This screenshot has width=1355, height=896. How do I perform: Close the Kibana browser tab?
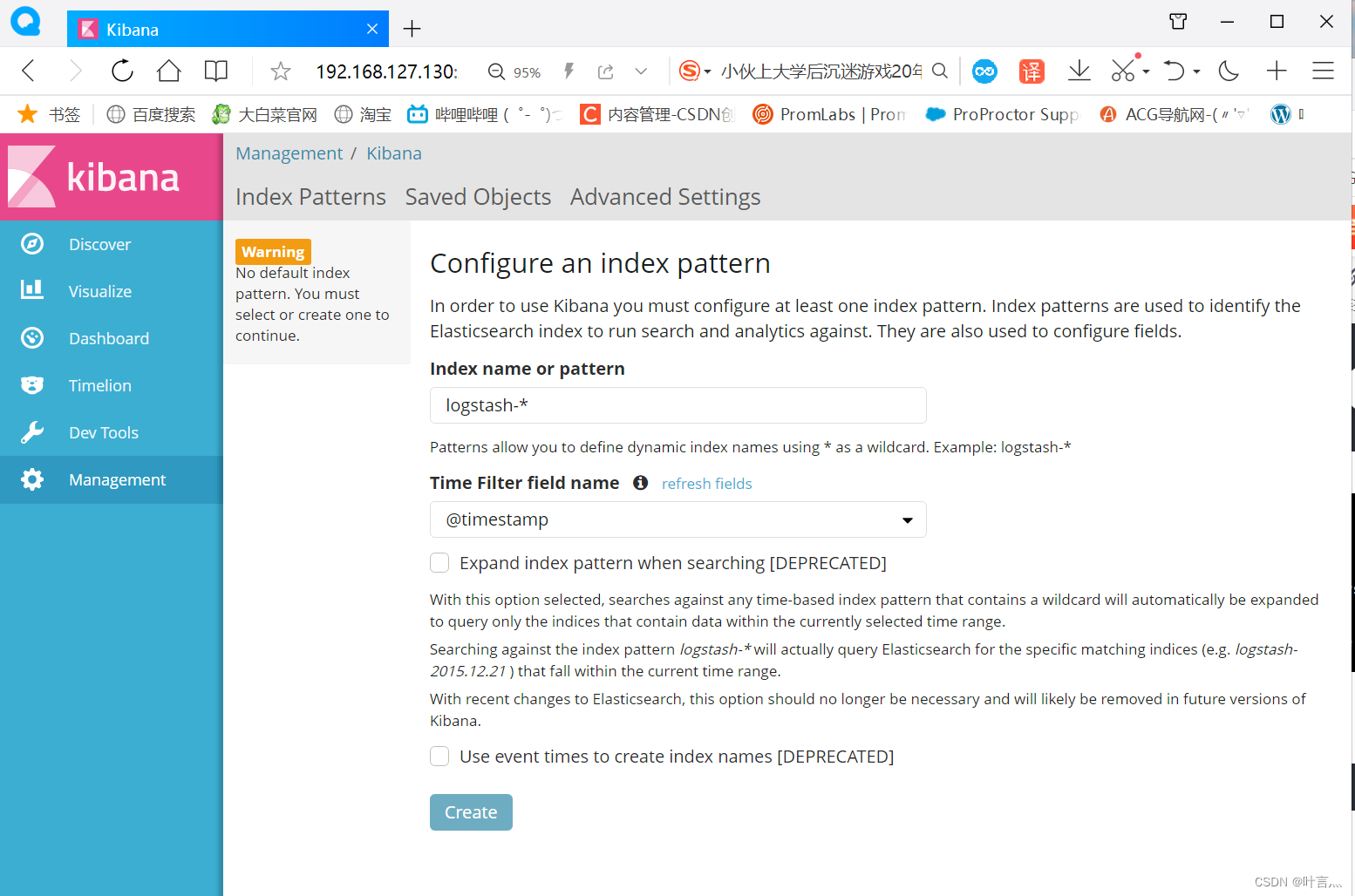pyautogui.click(x=372, y=29)
